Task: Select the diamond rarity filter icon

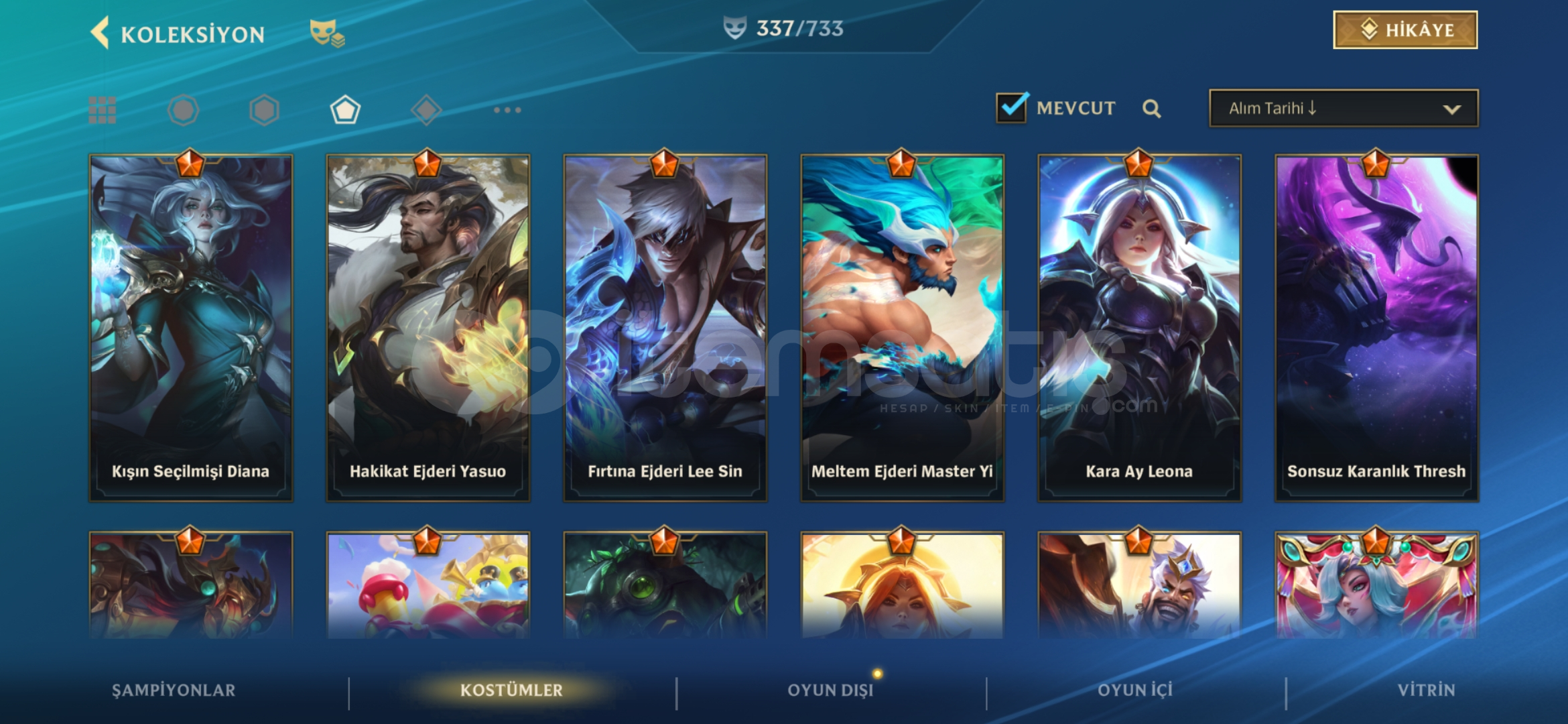Action: point(426,110)
